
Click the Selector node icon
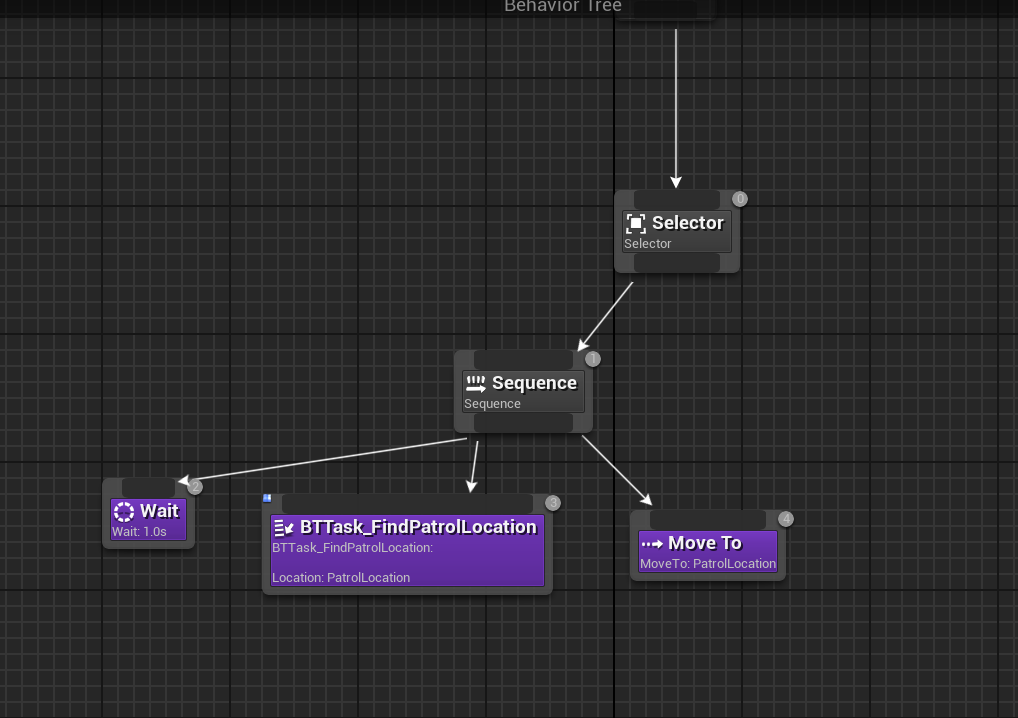click(x=636, y=223)
